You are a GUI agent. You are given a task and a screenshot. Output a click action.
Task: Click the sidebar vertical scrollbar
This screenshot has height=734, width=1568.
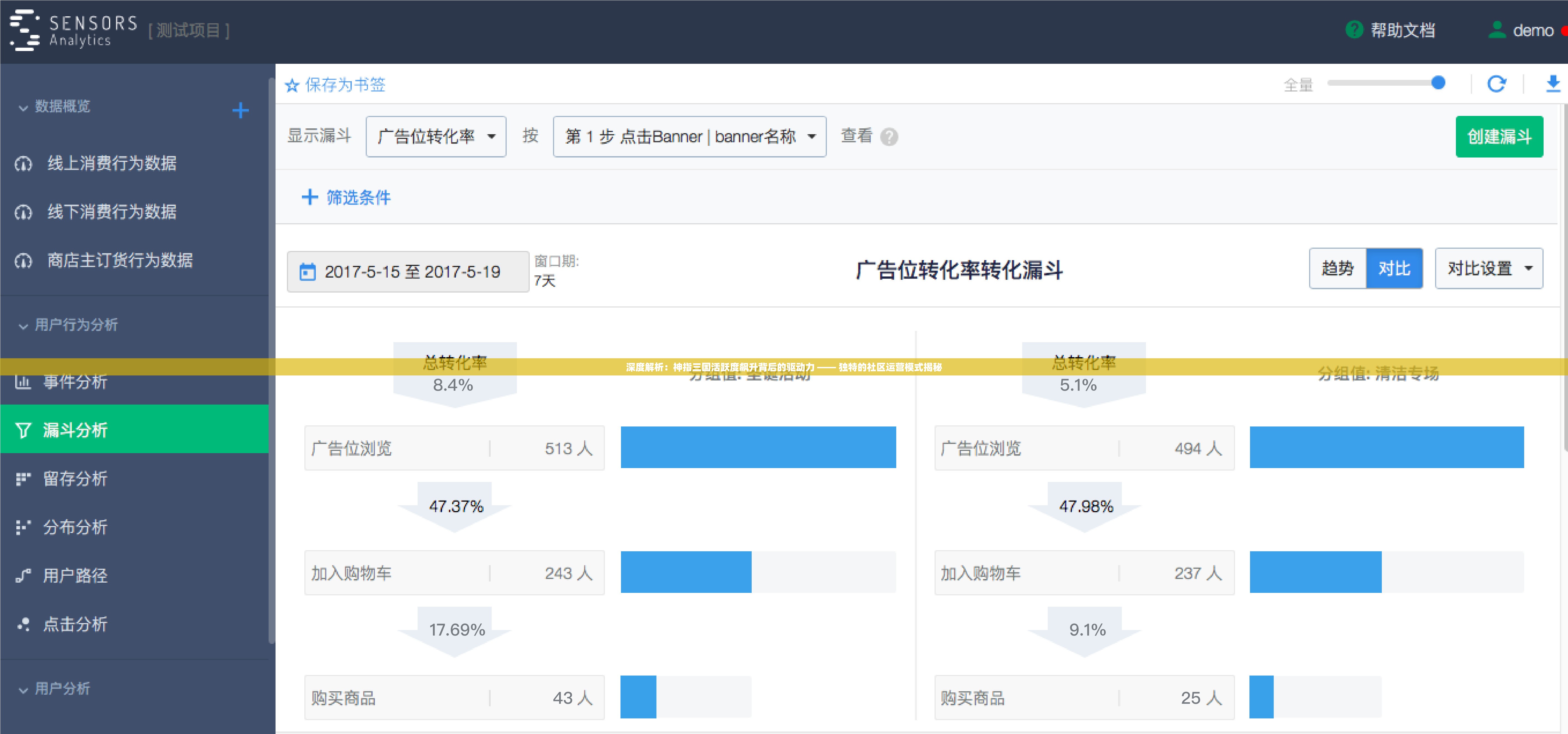[271, 360]
